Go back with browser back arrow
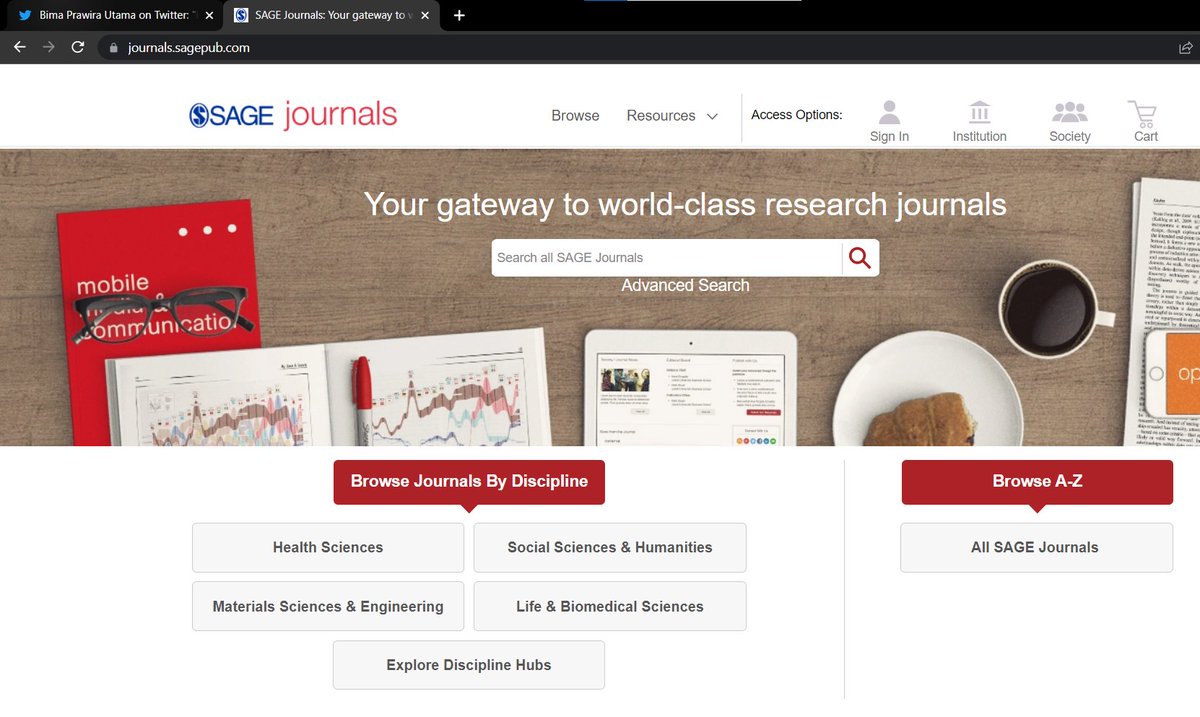 [x=20, y=47]
